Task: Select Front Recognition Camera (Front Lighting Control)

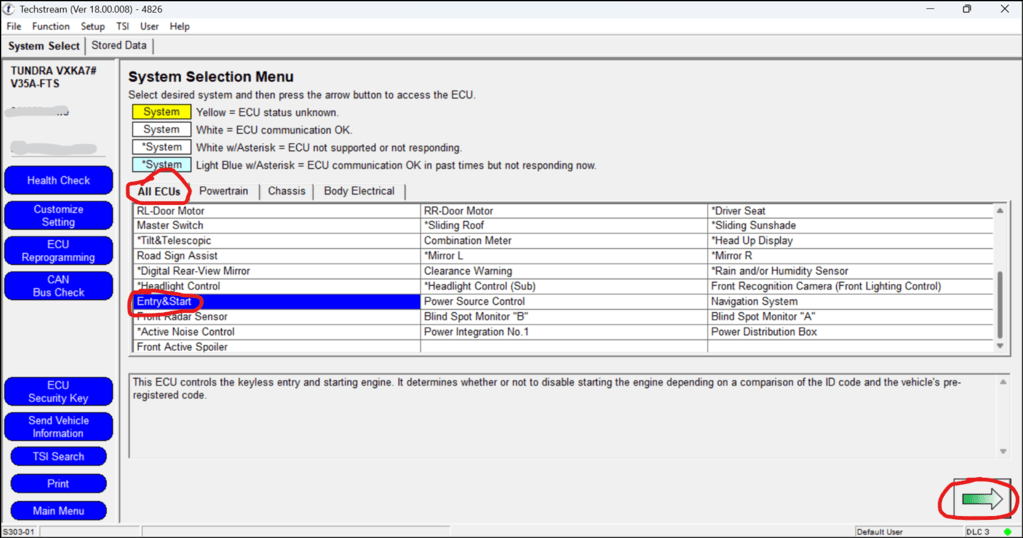Action: pyautogui.click(x=851, y=286)
